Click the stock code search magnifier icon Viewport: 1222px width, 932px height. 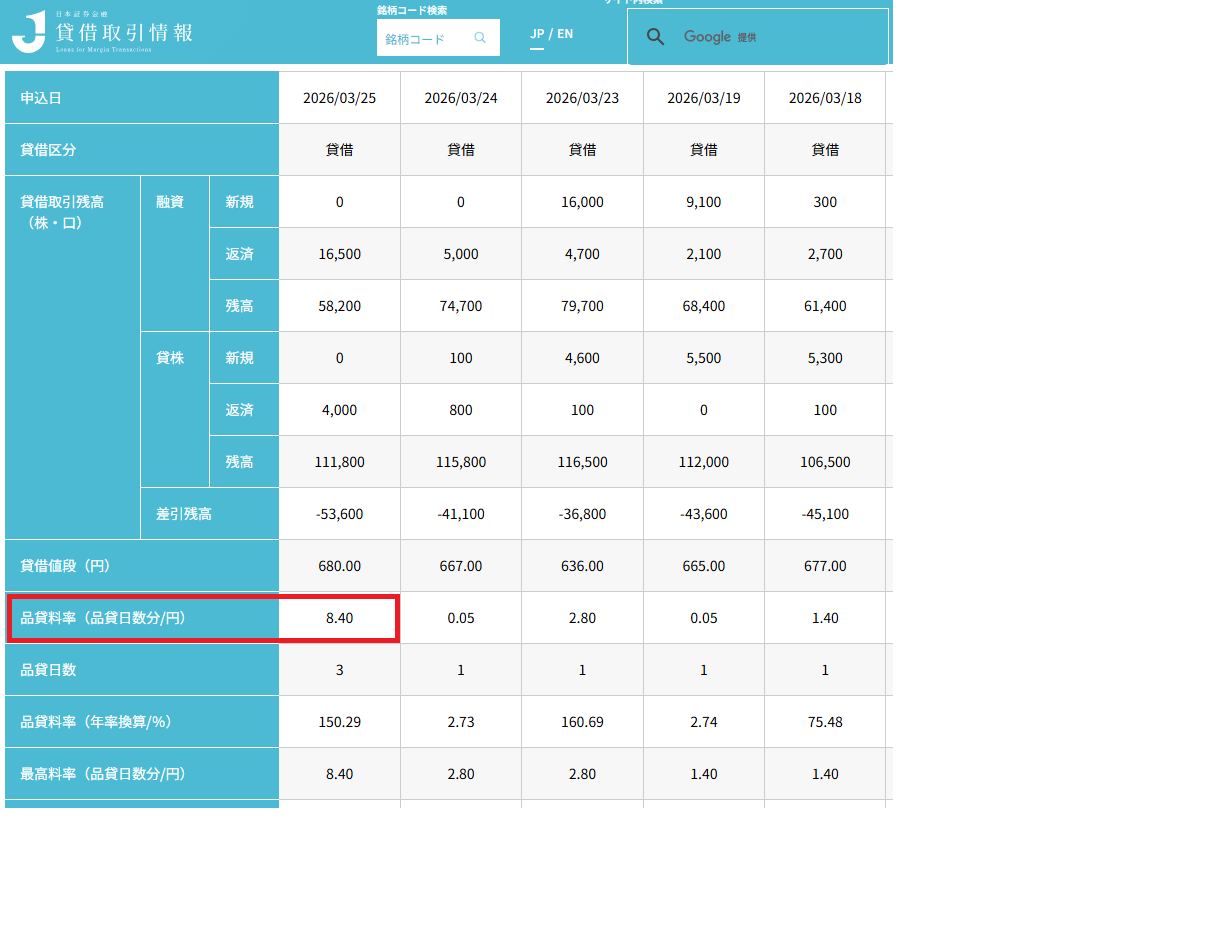tap(480, 38)
